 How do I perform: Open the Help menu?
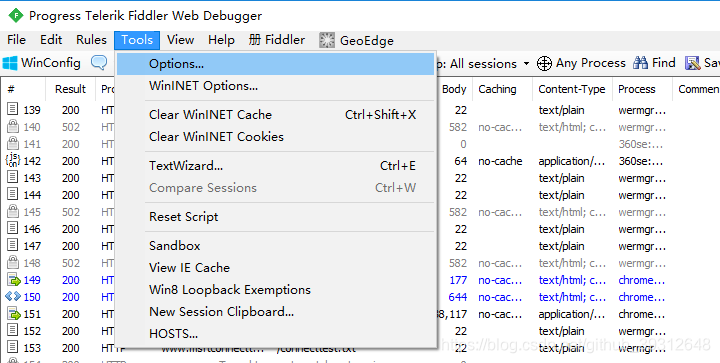click(x=221, y=40)
